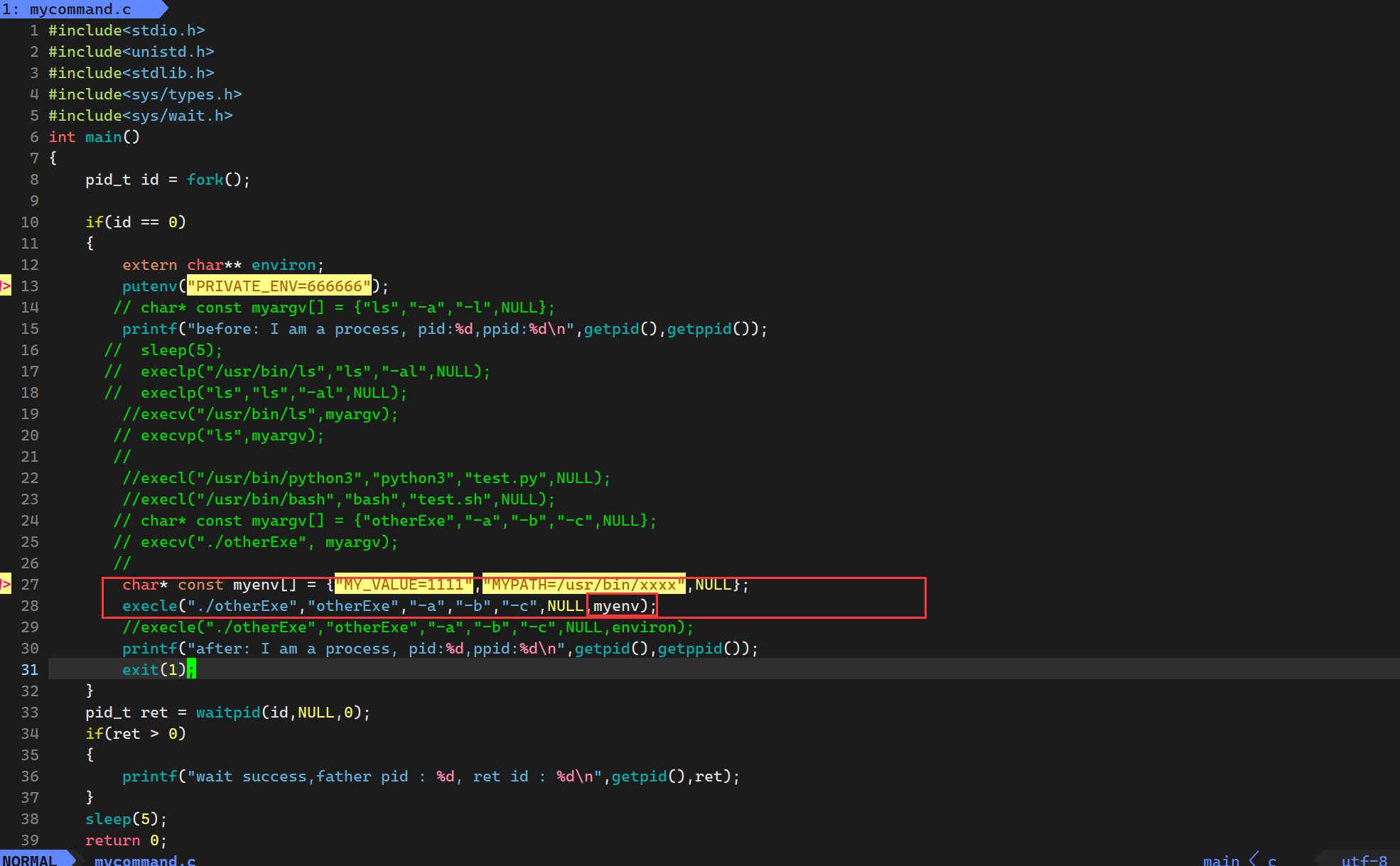Click the commented execvp("ls",myargv) line
The image size is (1400, 866).
(x=219, y=435)
